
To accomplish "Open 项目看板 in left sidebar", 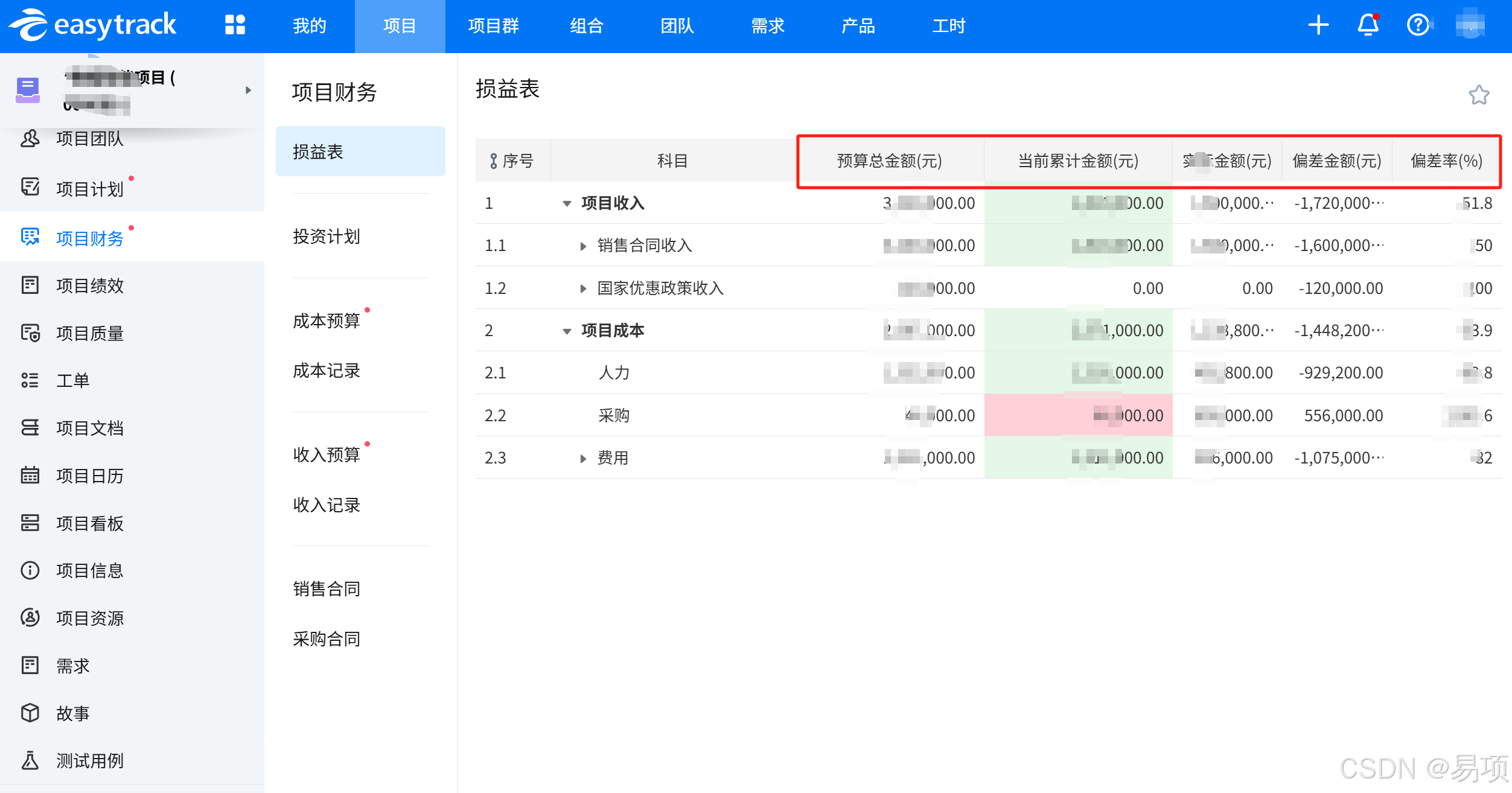I will pos(89,523).
